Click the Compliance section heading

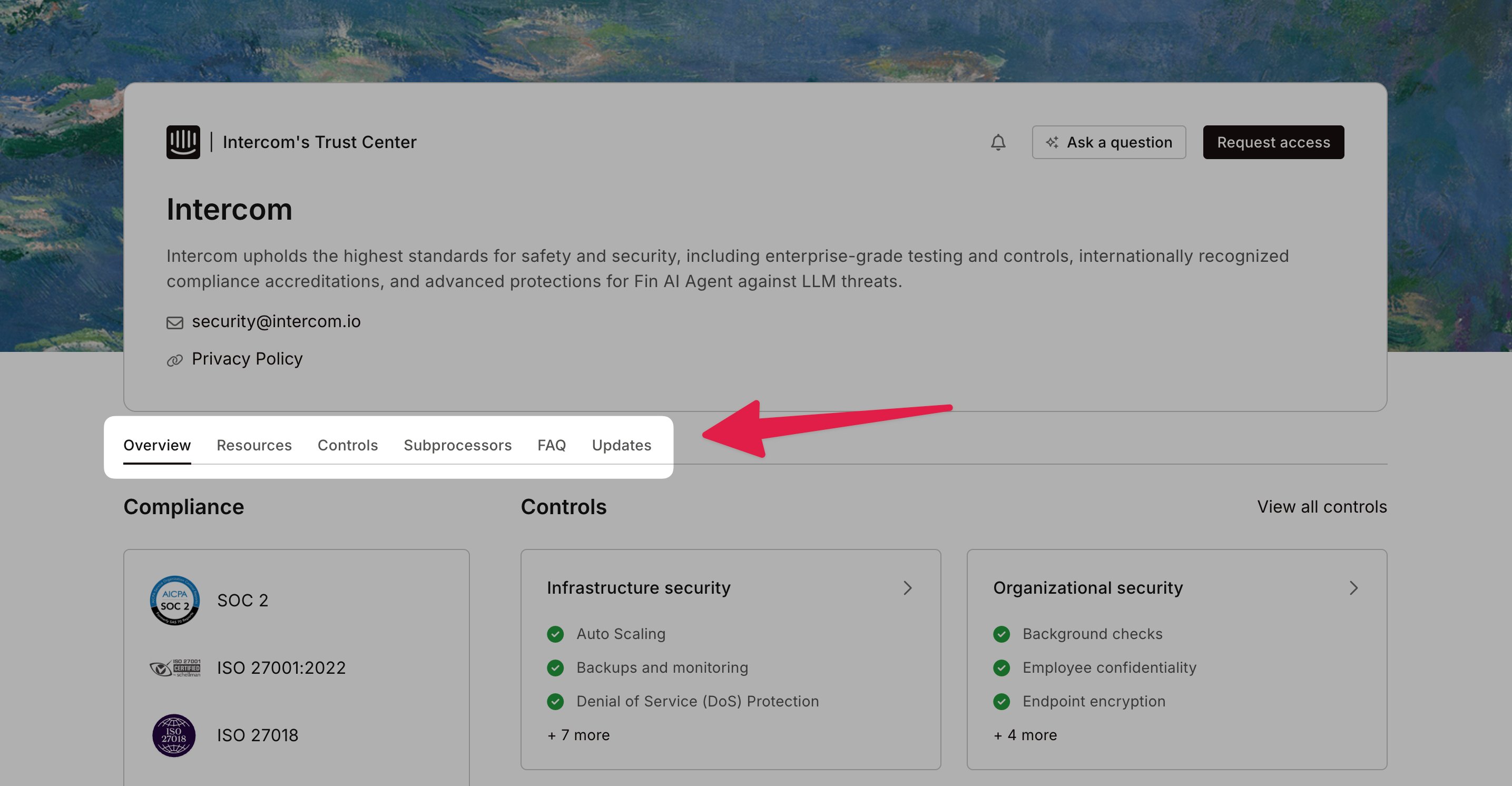184,507
